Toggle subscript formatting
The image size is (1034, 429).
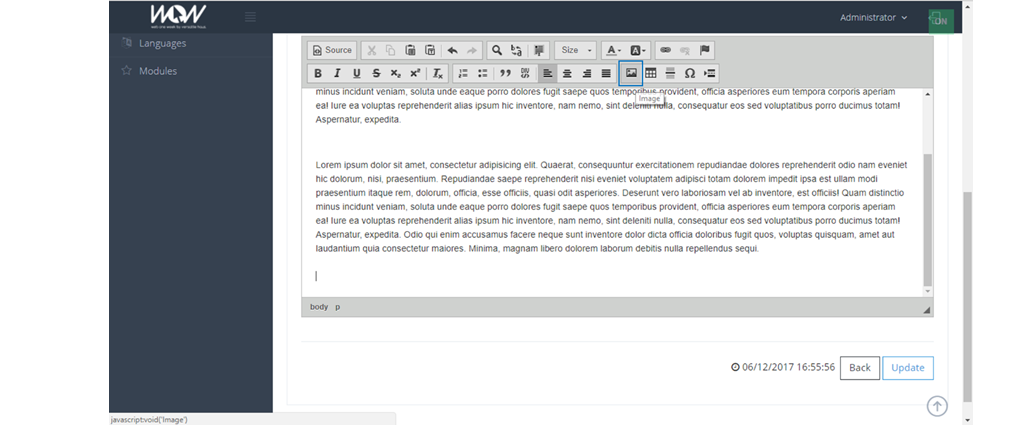[395, 73]
